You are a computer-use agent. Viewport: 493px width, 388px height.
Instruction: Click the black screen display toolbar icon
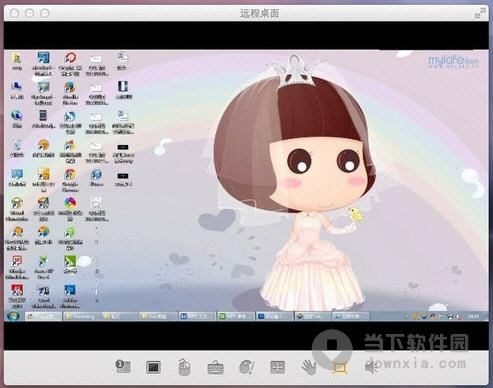point(153,367)
